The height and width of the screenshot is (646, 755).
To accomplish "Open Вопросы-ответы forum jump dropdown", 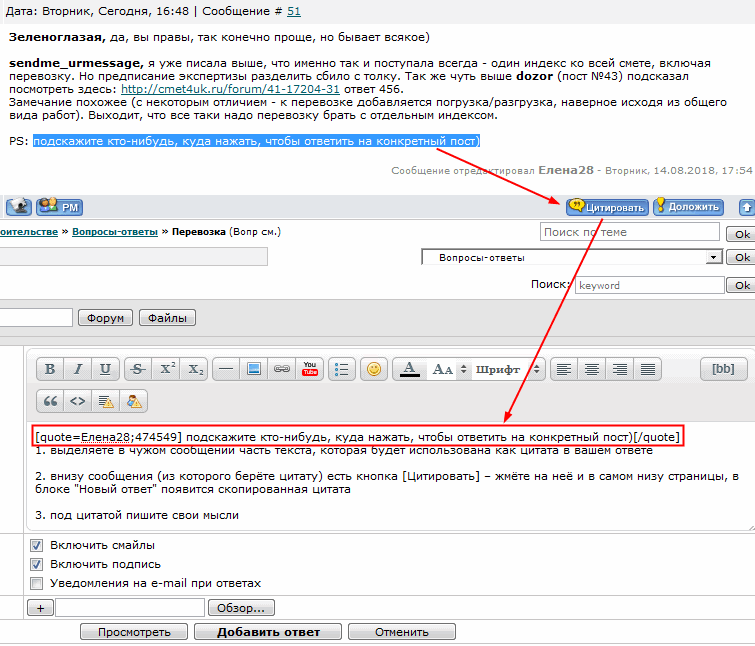I will [572, 257].
